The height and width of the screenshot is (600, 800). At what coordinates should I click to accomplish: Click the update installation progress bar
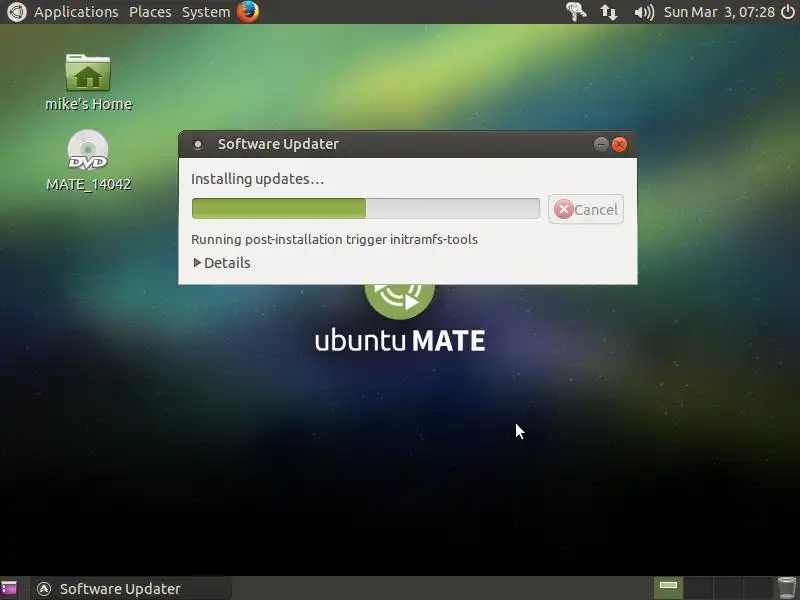pyautogui.click(x=366, y=209)
